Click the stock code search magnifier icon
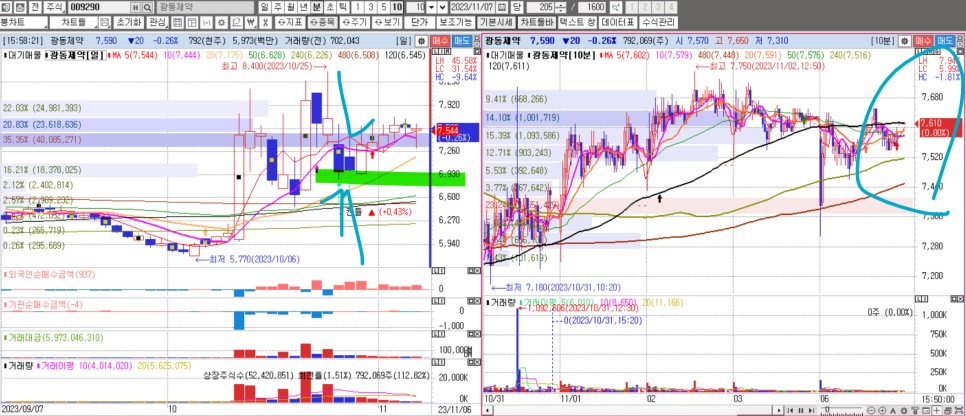Image resolution: width=966 pixels, height=416 pixels. tap(147, 7)
